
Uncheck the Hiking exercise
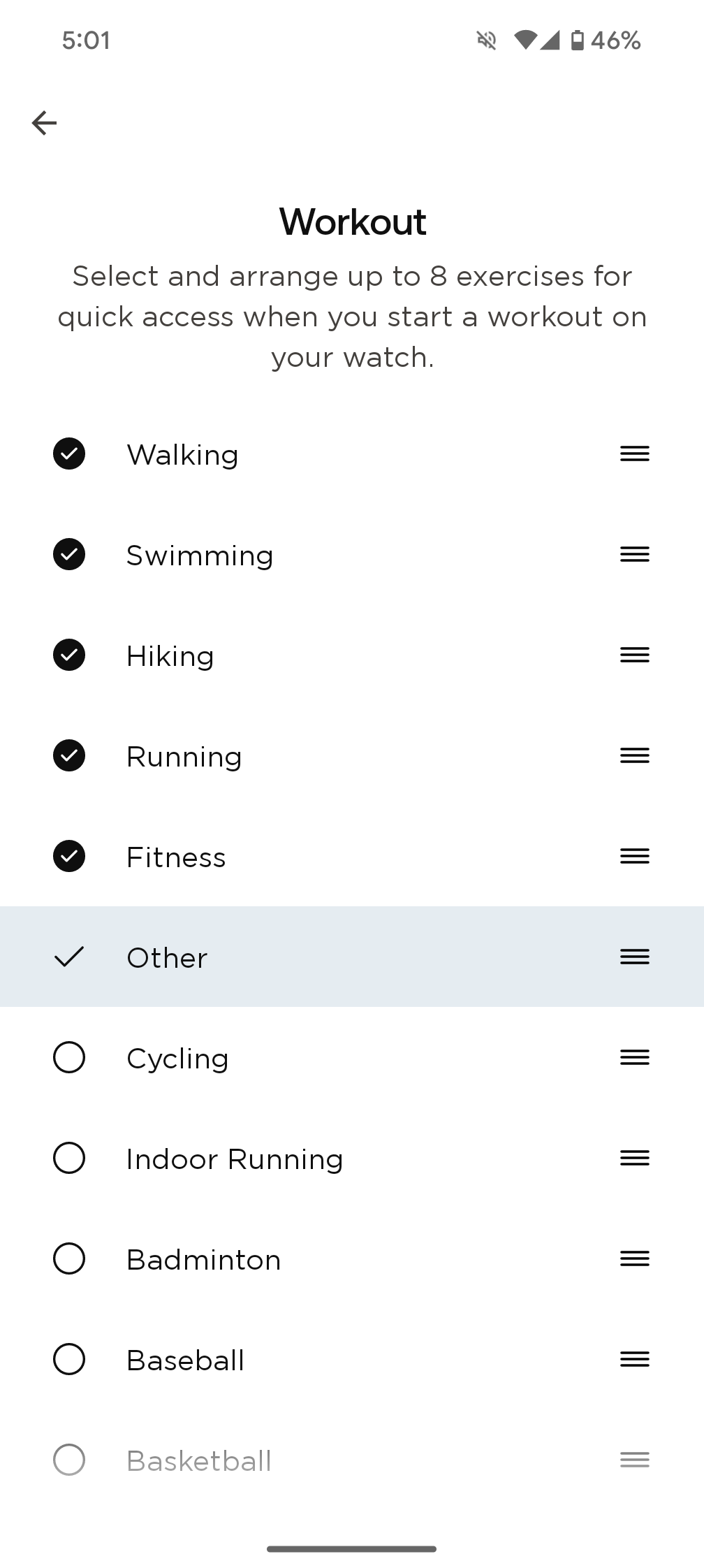[x=69, y=655]
